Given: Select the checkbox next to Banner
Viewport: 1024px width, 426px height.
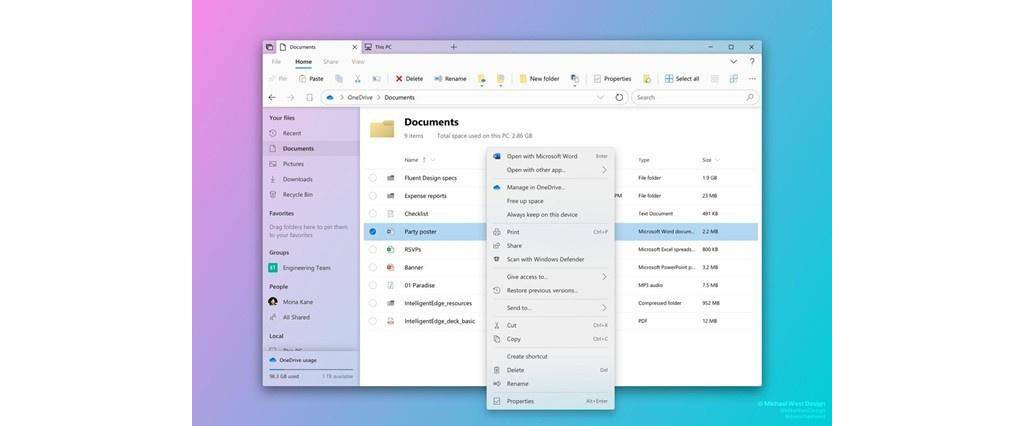Looking at the screenshot, I should click(x=373, y=267).
